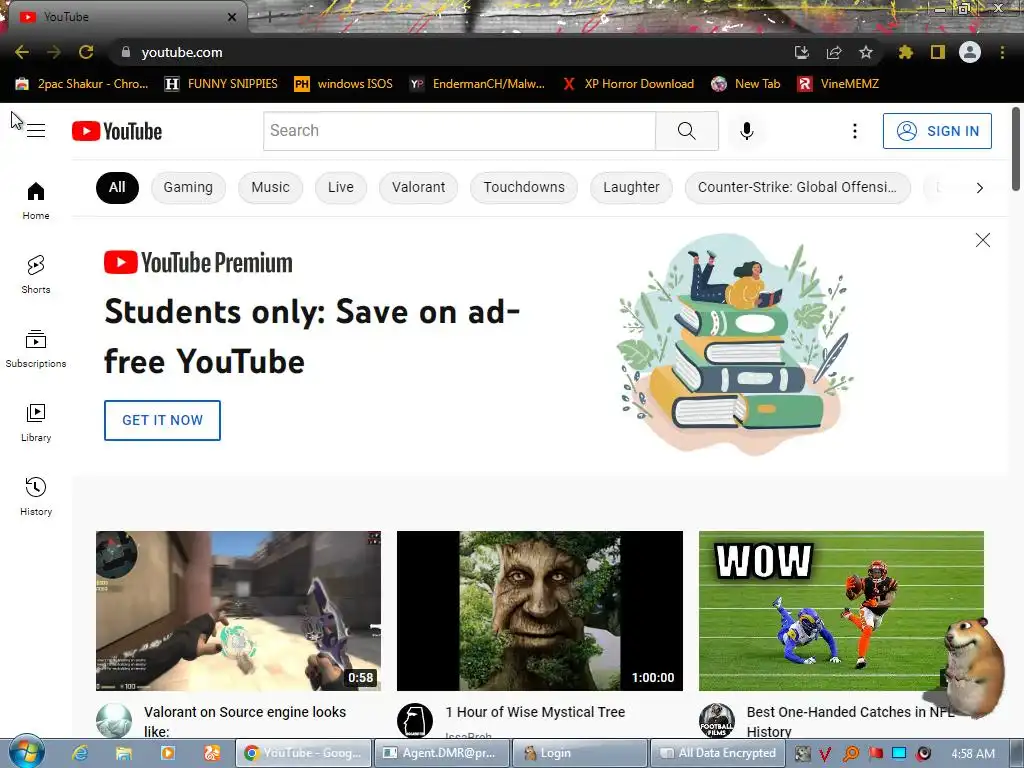1024x768 pixels.
Task: Go back with the browser back arrow
Action: coord(22,52)
